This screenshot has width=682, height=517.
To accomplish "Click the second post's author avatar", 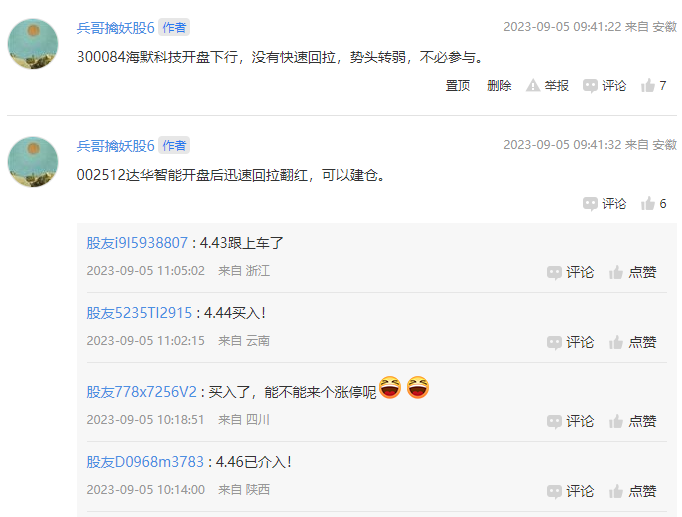I will 33,162.
